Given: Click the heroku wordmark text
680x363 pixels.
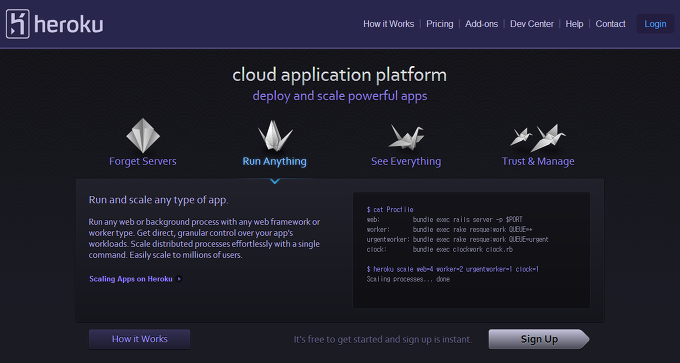Looking at the screenshot, I should pos(69,24).
